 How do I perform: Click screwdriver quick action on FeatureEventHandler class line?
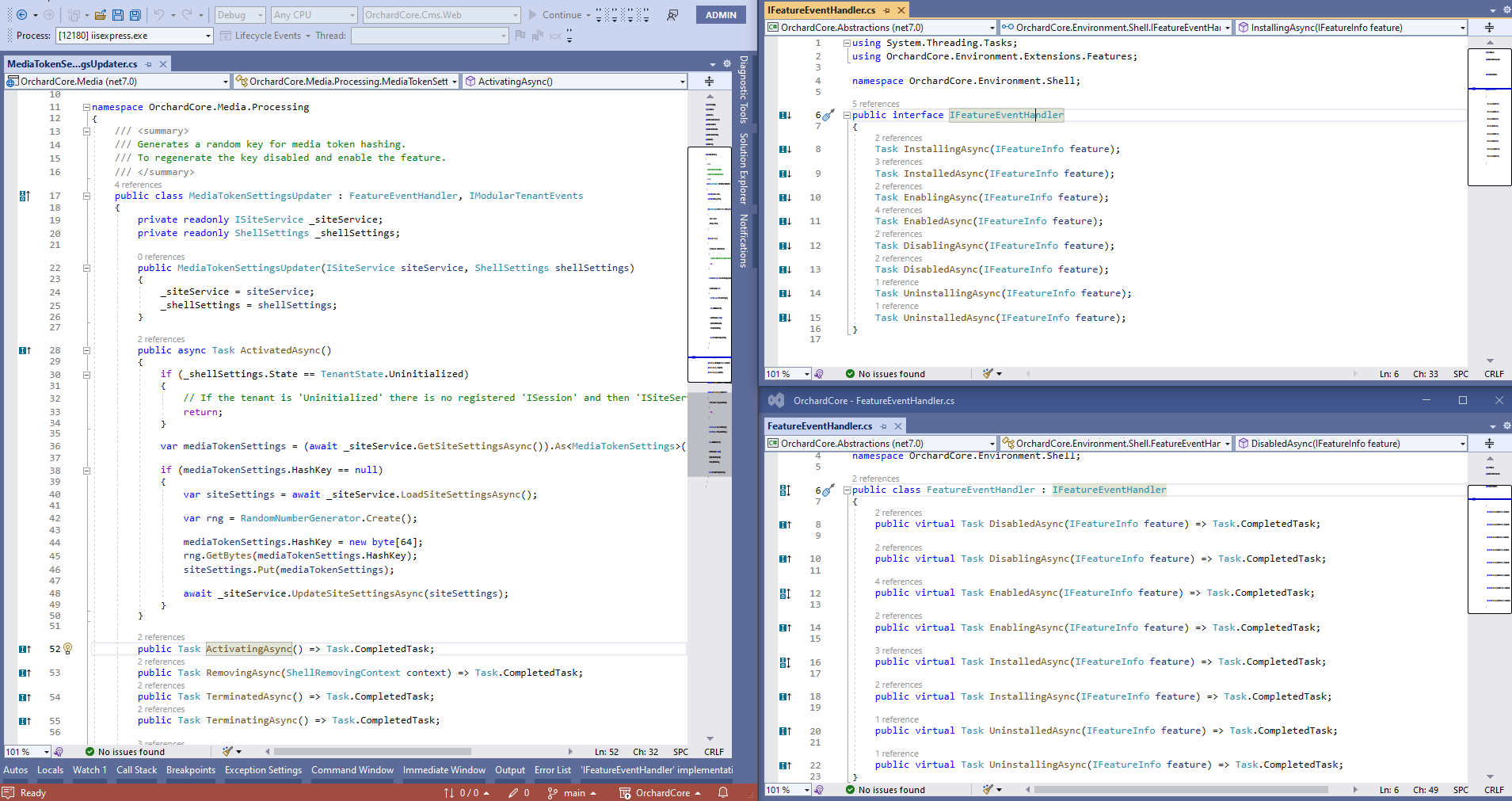828,490
